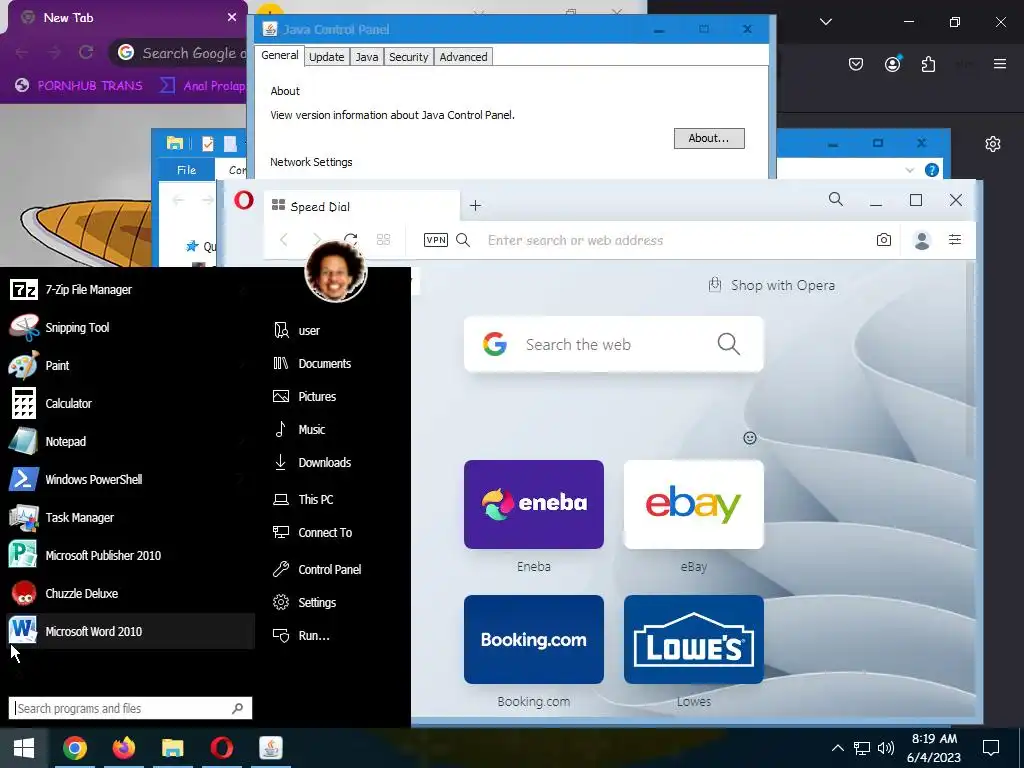Switch to Security tab in Java Control Panel
Screen dimensions: 1024x768
click(408, 57)
